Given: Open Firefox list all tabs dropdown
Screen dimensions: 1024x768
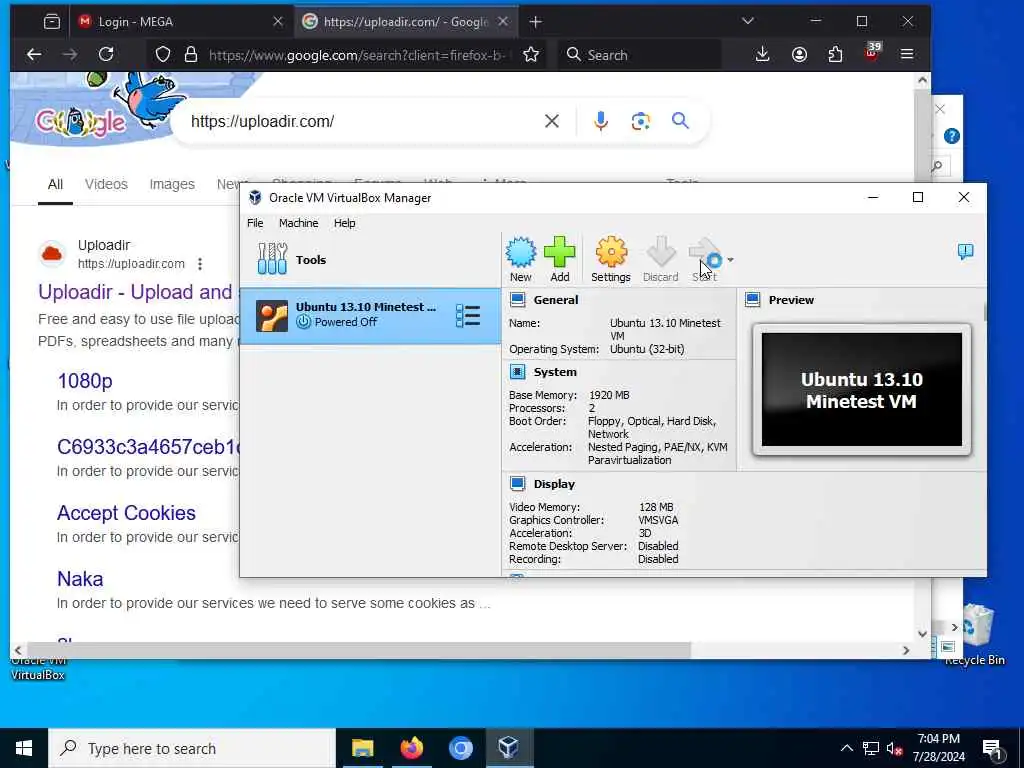Looking at the screenshot, I should 748,22.
